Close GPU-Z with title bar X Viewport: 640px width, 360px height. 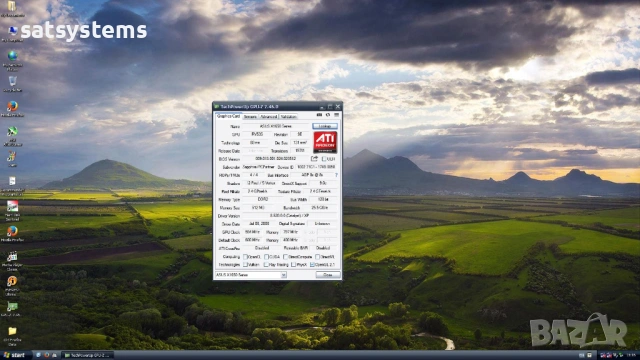click(x=338, y=107)
